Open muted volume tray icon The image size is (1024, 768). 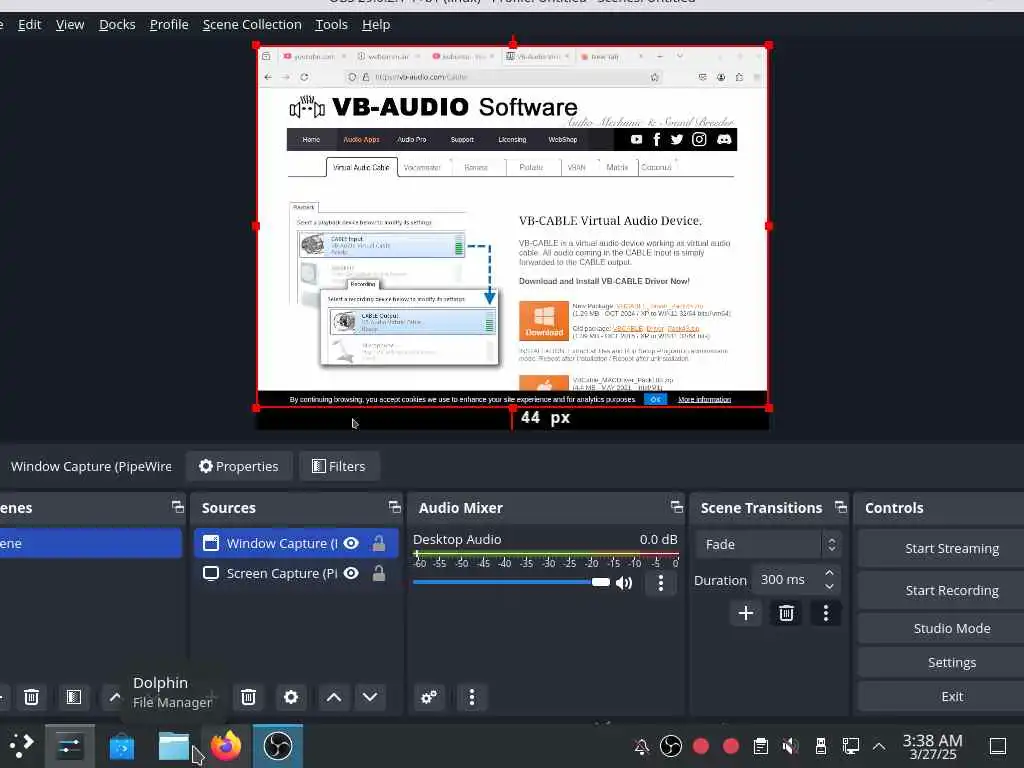click(x=791, y=746)
